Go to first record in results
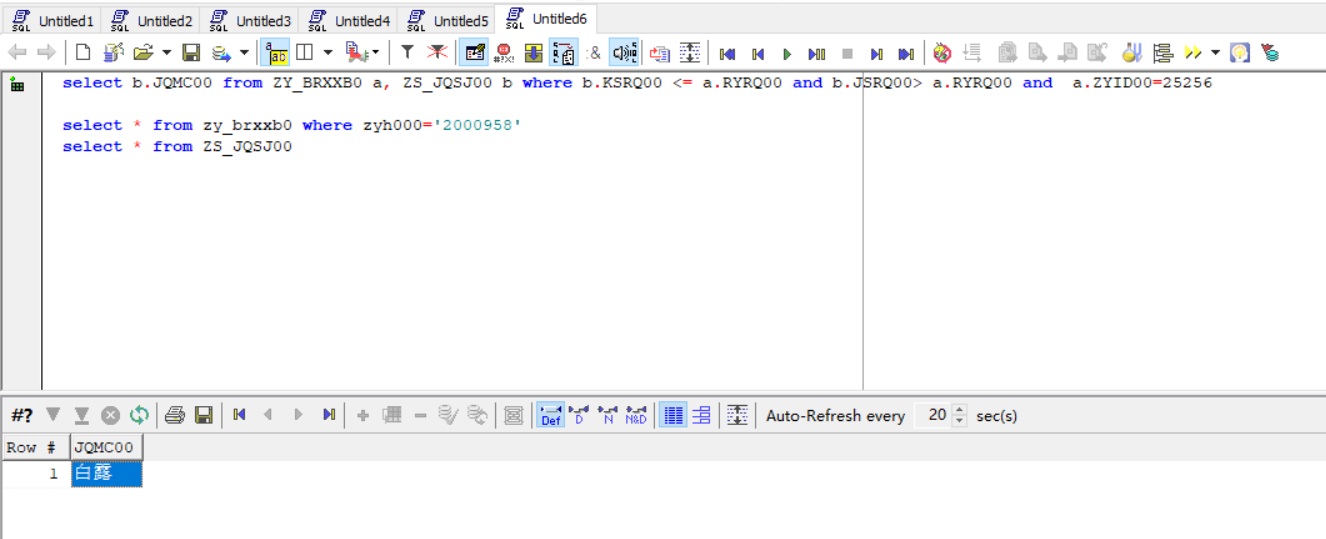This screenshot has width=1326, height=539. [x=239, y=415]
